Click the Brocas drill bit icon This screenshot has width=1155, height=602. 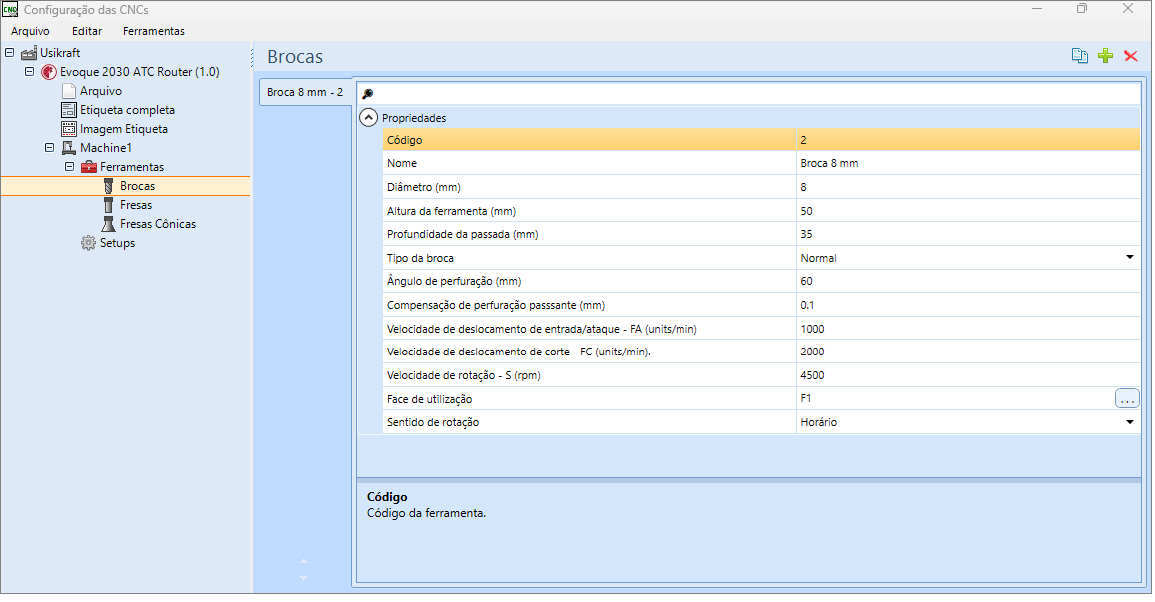tap(108, 186)
